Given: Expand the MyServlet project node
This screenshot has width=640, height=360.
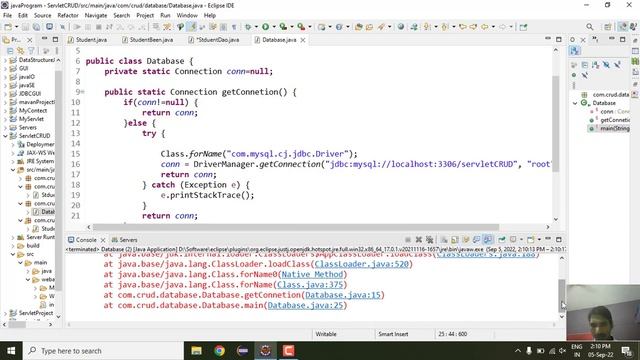Looking at the screenshot, I should click(5, 119).
